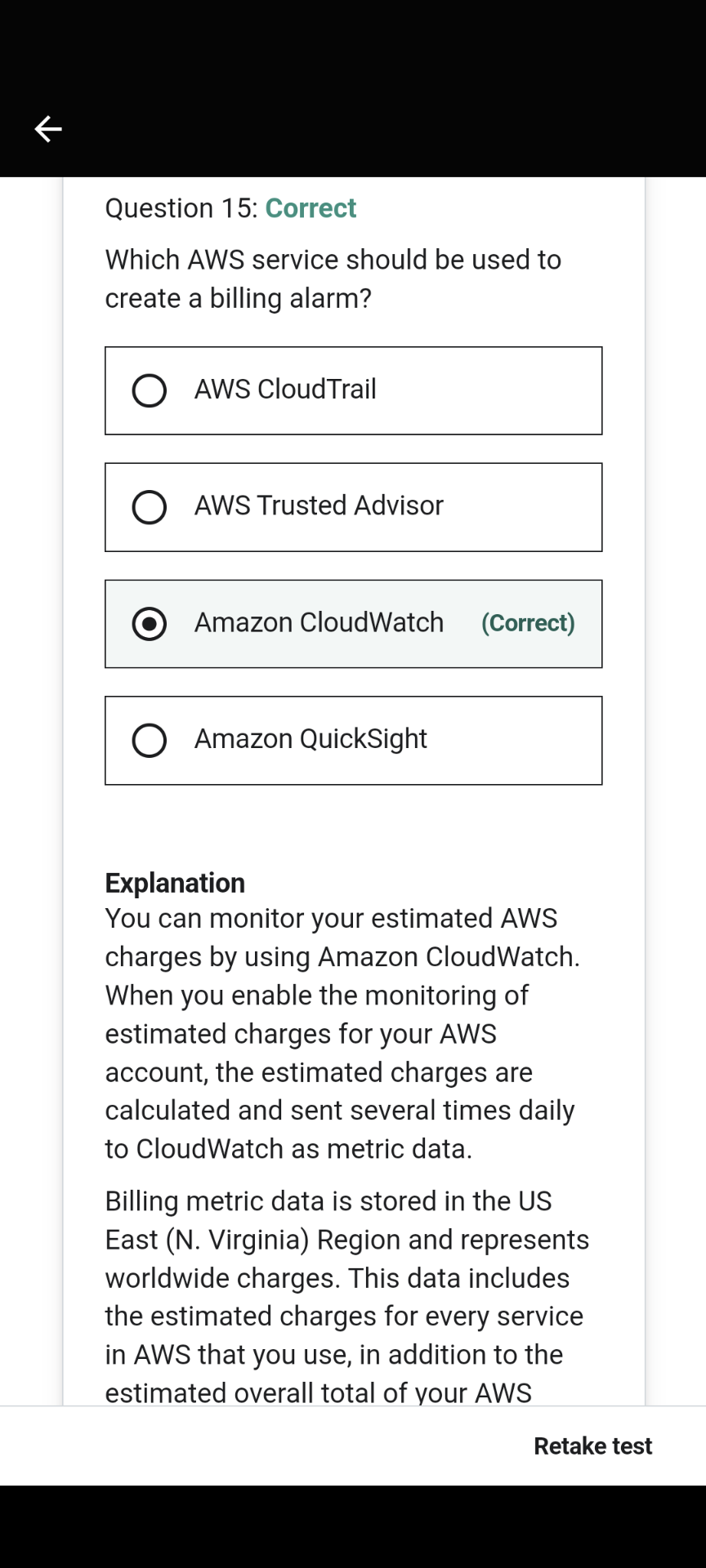This screenshot has width=706, height=1568.
Task: Pick the Amazon QuickSight radio button
Action: coord(150,741)
